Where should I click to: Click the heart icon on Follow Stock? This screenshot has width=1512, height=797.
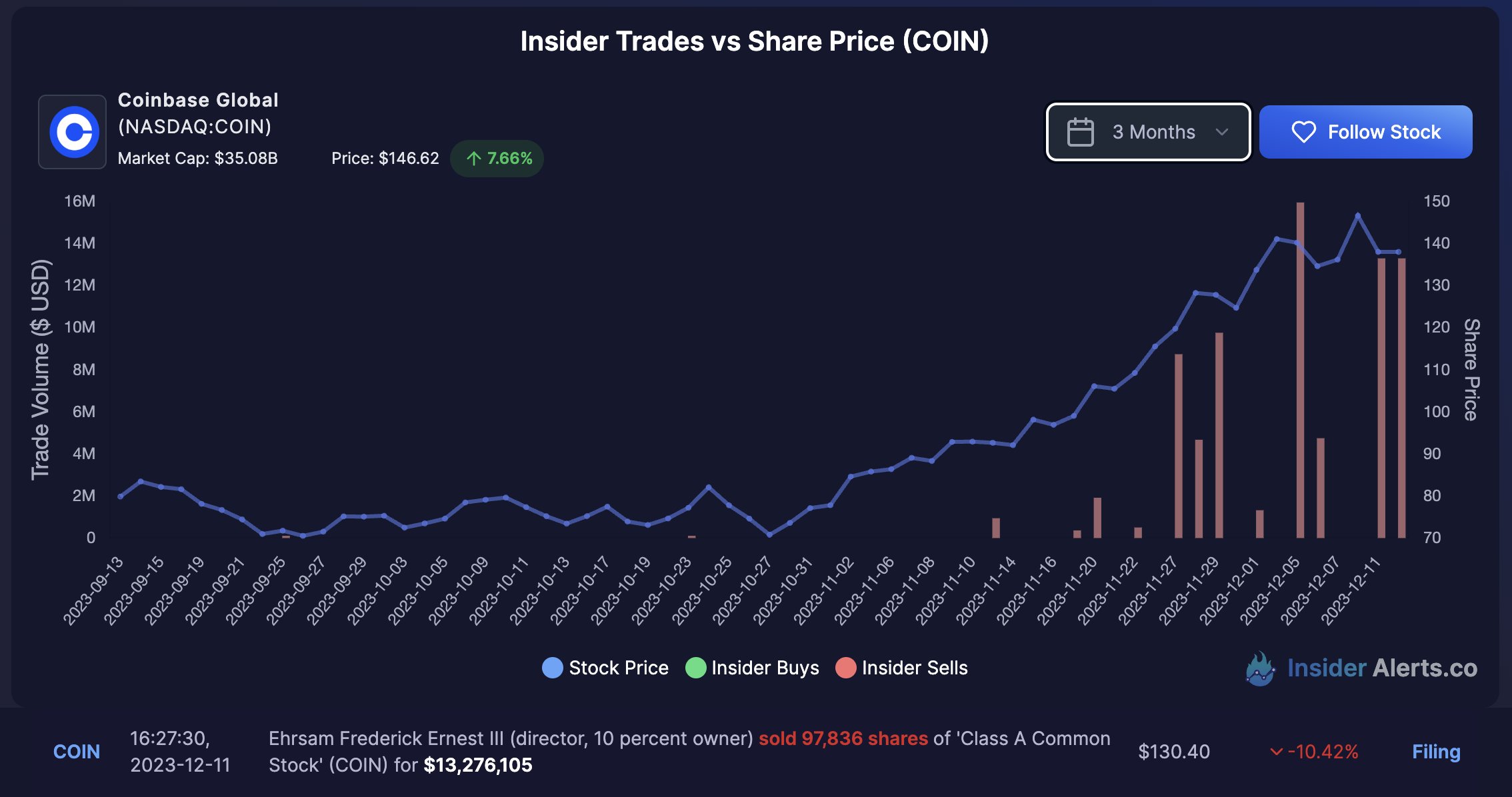point(1303,132)
